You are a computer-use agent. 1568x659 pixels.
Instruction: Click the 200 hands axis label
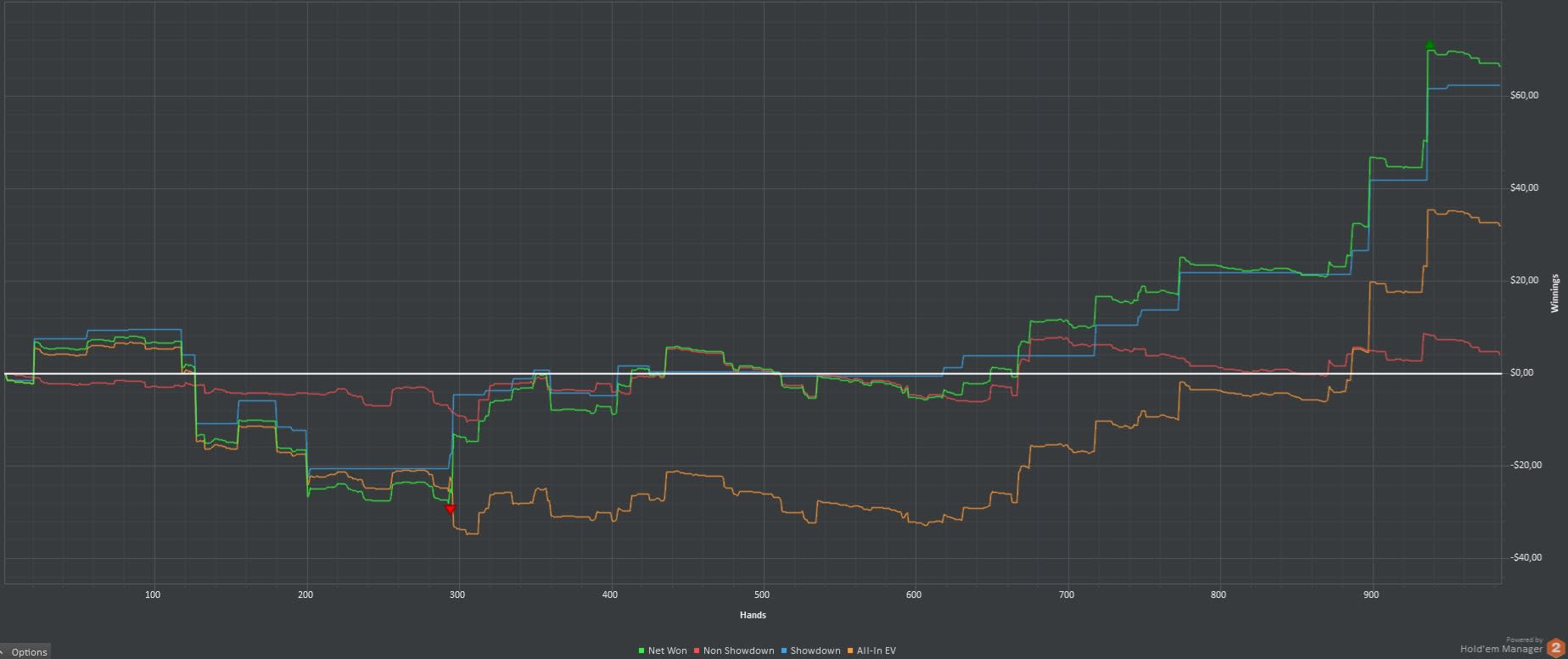305,595
